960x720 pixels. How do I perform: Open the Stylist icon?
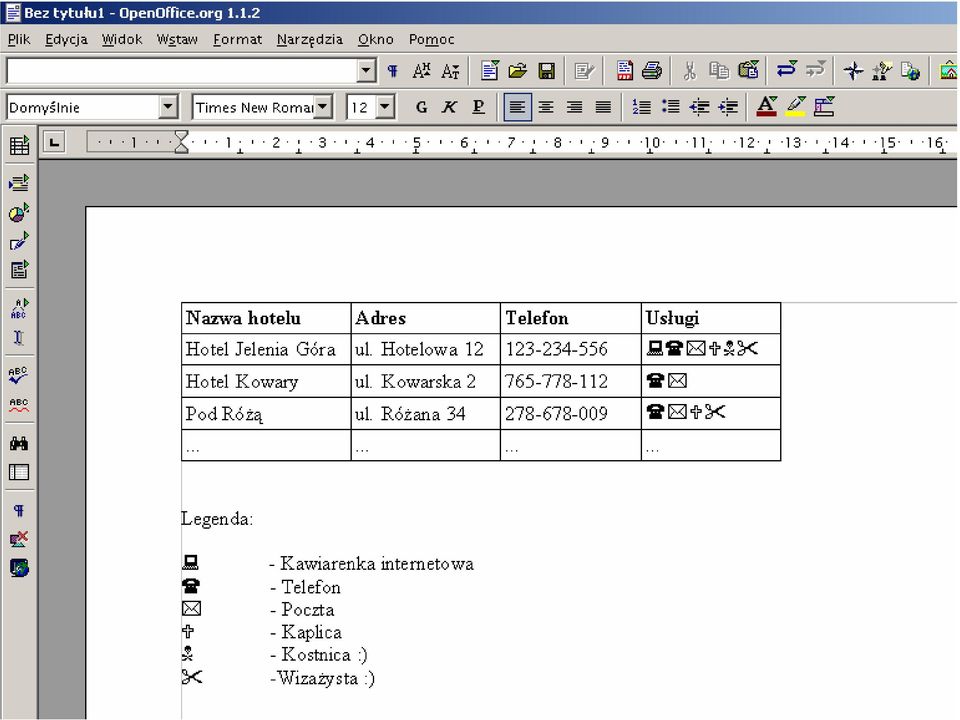point(882,71)
